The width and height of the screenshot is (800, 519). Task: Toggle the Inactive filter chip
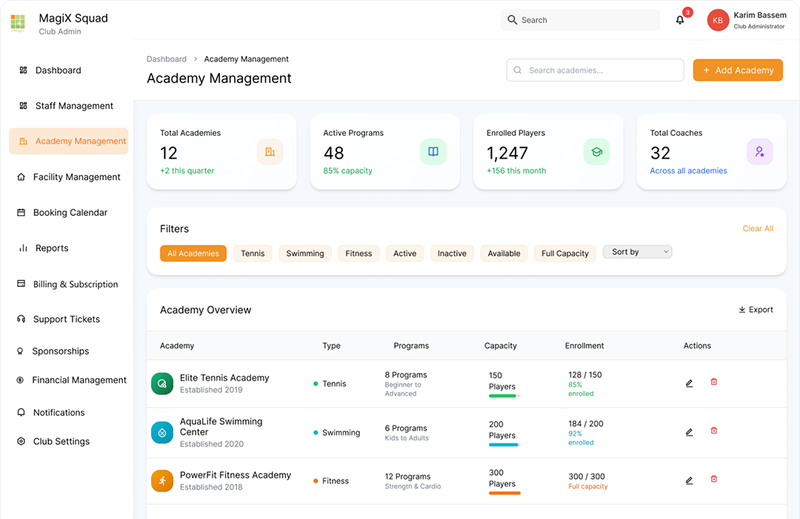[x=452, y=254]
